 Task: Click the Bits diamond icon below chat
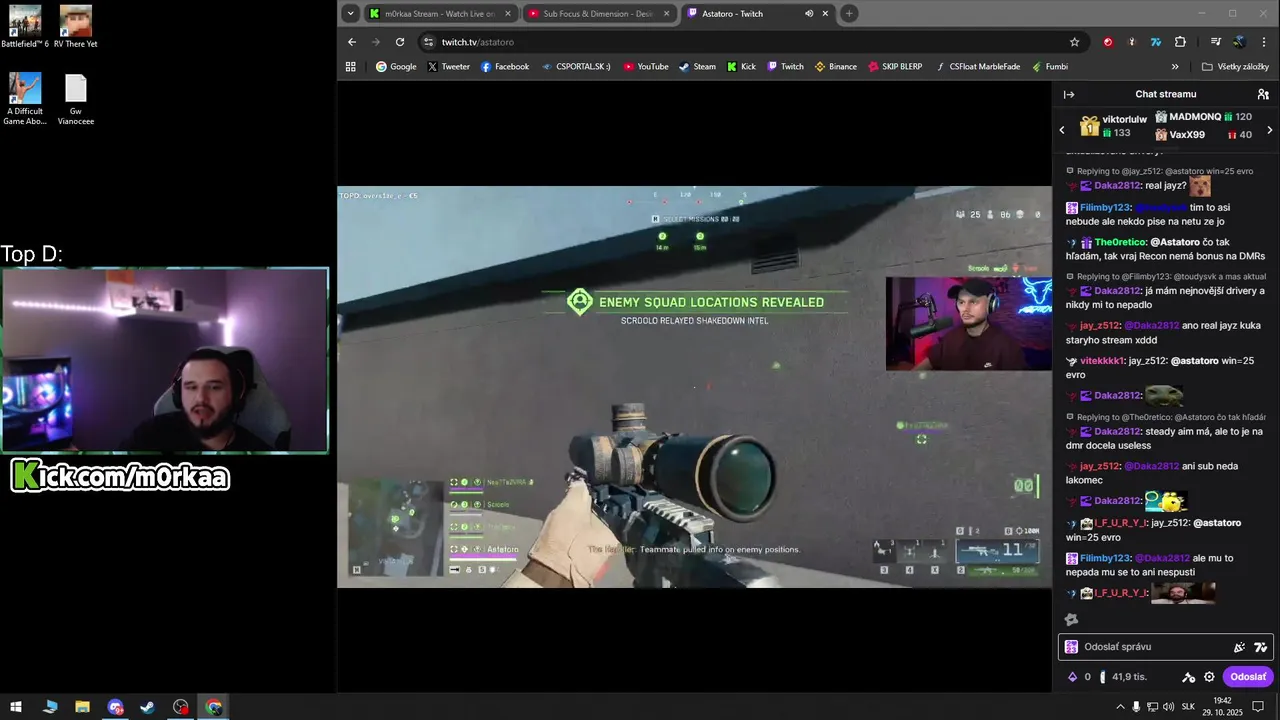[1073, 677]
